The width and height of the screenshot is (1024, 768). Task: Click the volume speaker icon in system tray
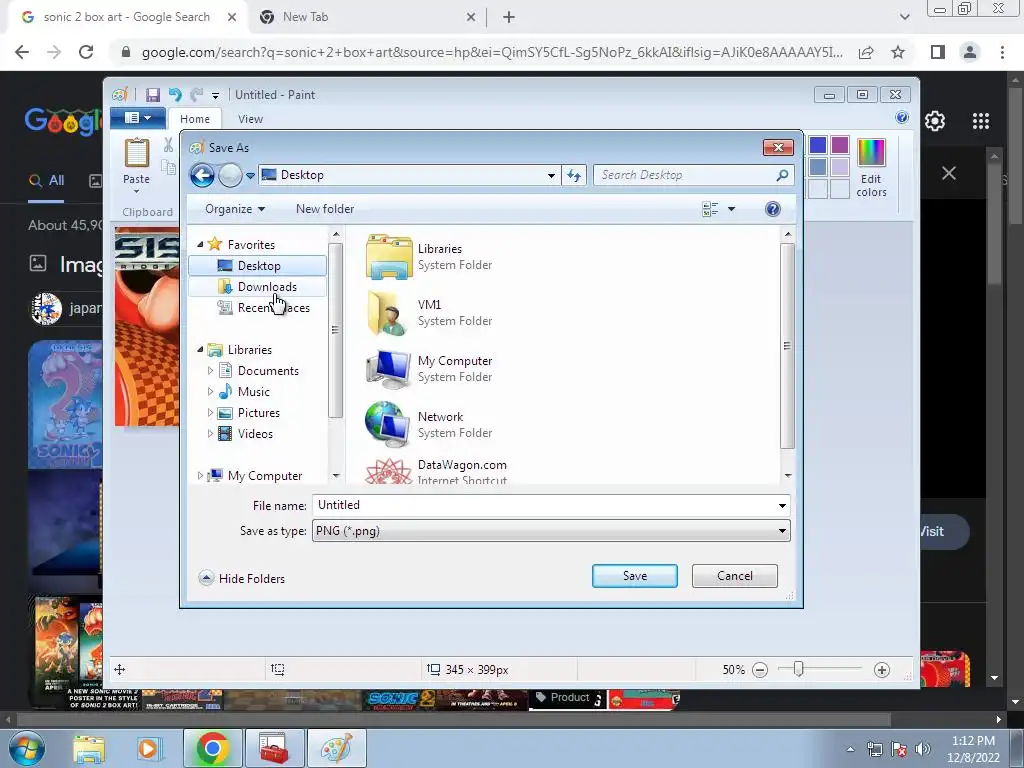tap(923, 749)
